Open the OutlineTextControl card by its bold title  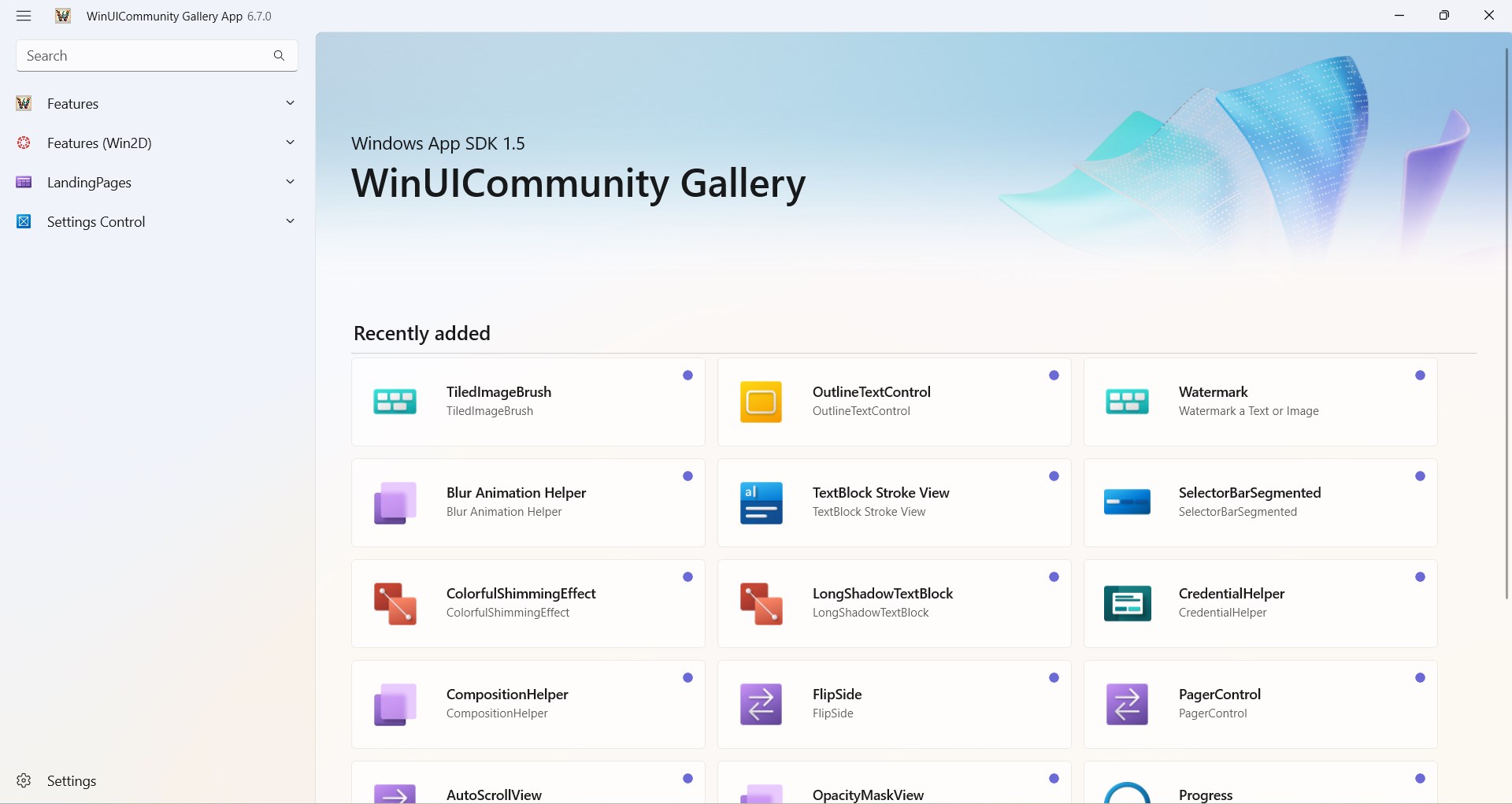872,392
